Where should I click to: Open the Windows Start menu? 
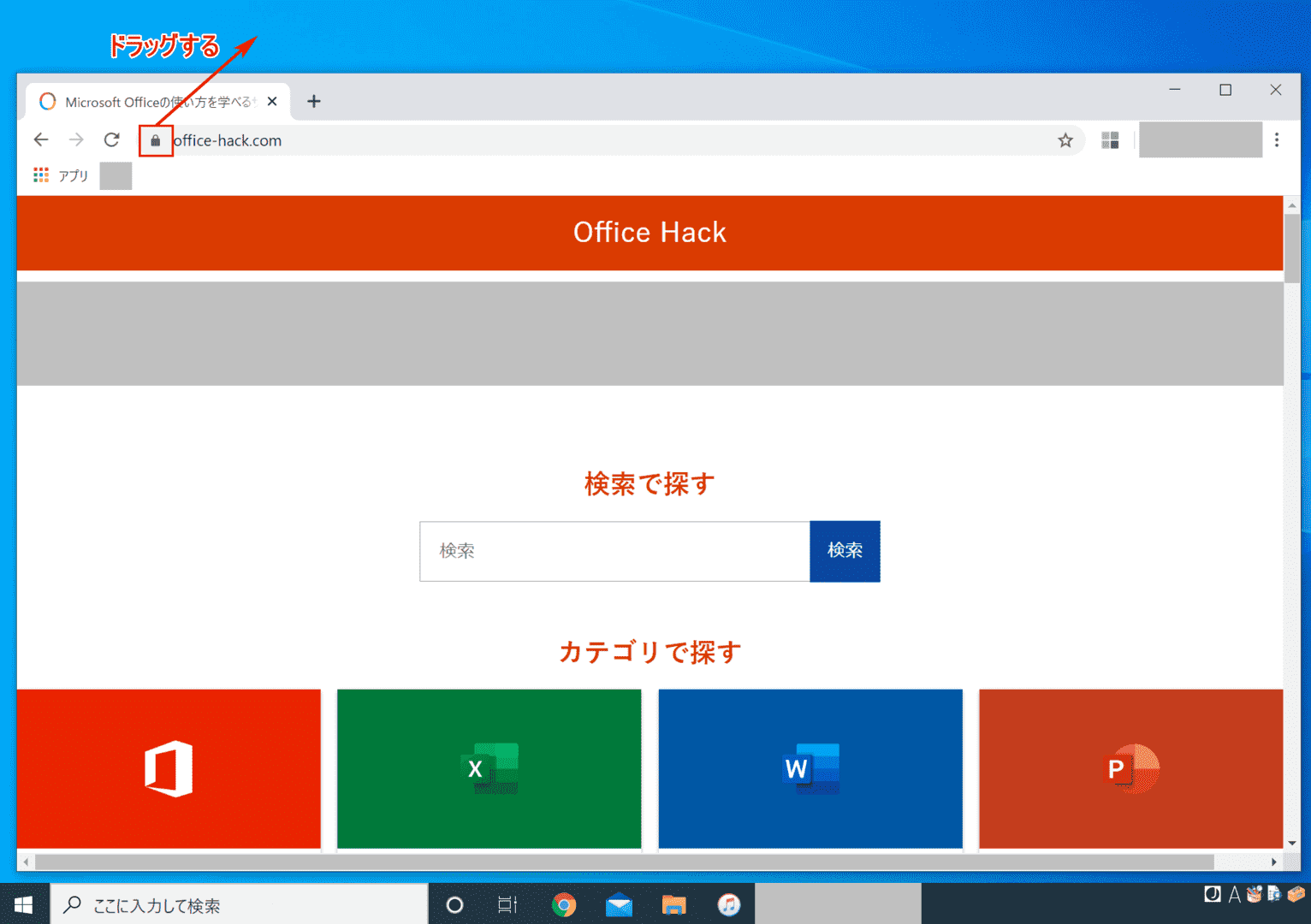(x=24, y=904)
